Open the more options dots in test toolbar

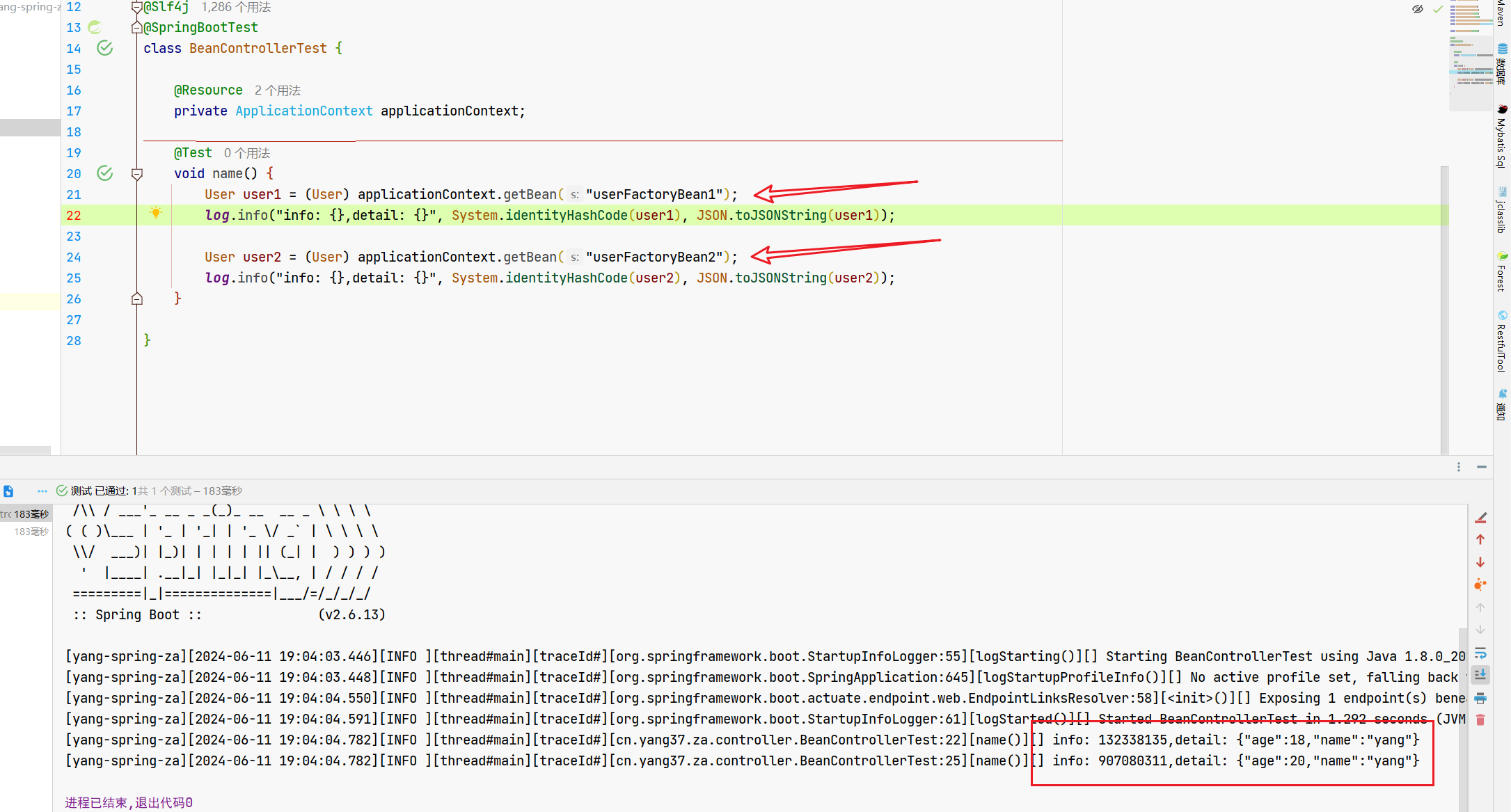42,491
